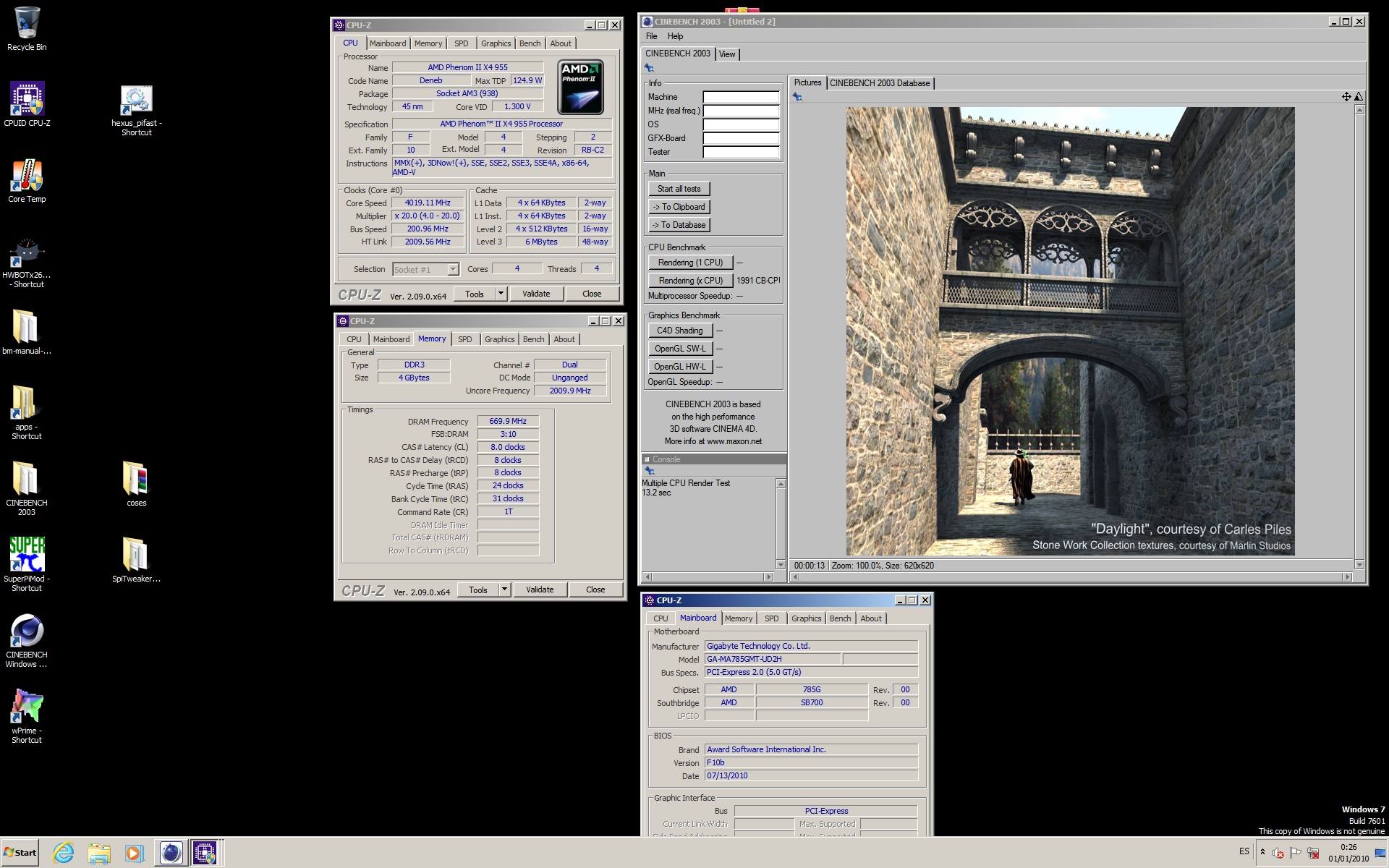This screenshot has height=868, width=1389.
Task: Select wPrime shortcut icon
Action: tap(27, 716)
